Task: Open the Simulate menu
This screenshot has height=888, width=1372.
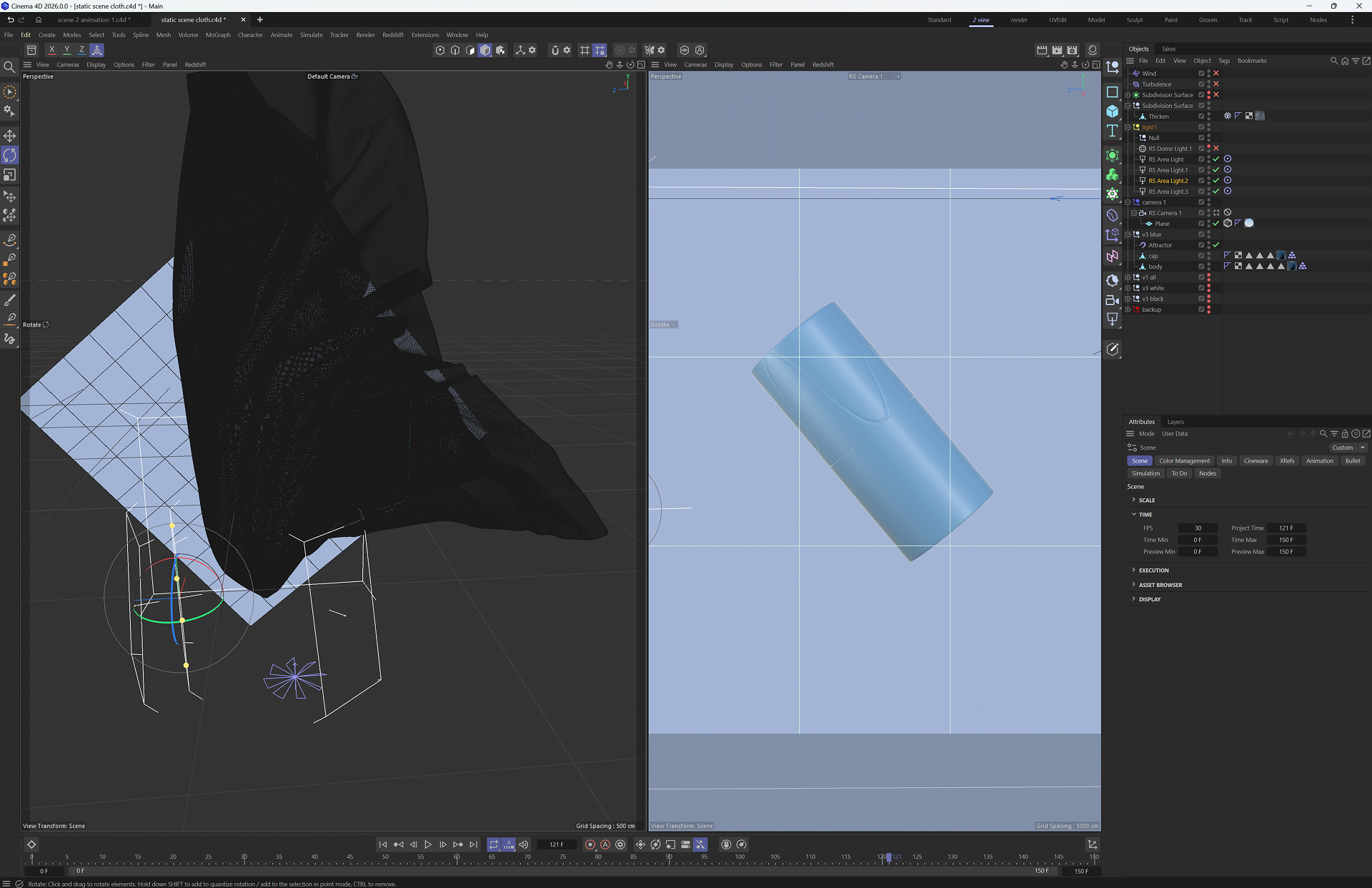Action: coord(311,35)
